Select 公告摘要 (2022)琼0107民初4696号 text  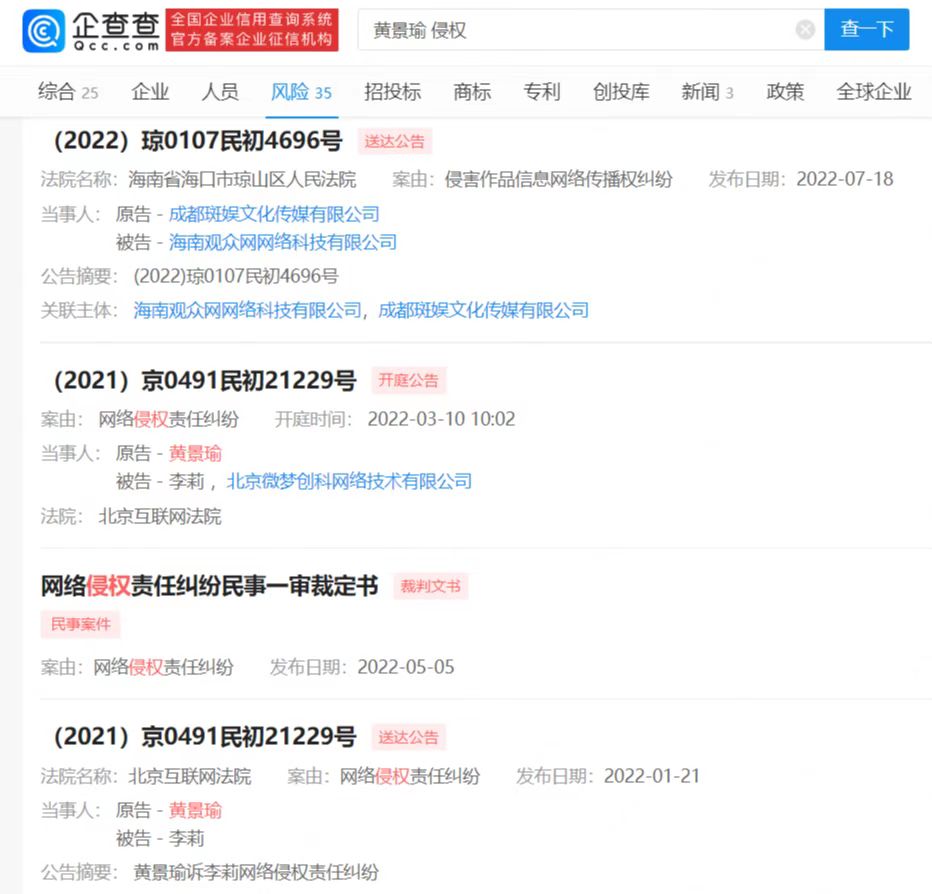pyautogui.click(x=236, y=276)
